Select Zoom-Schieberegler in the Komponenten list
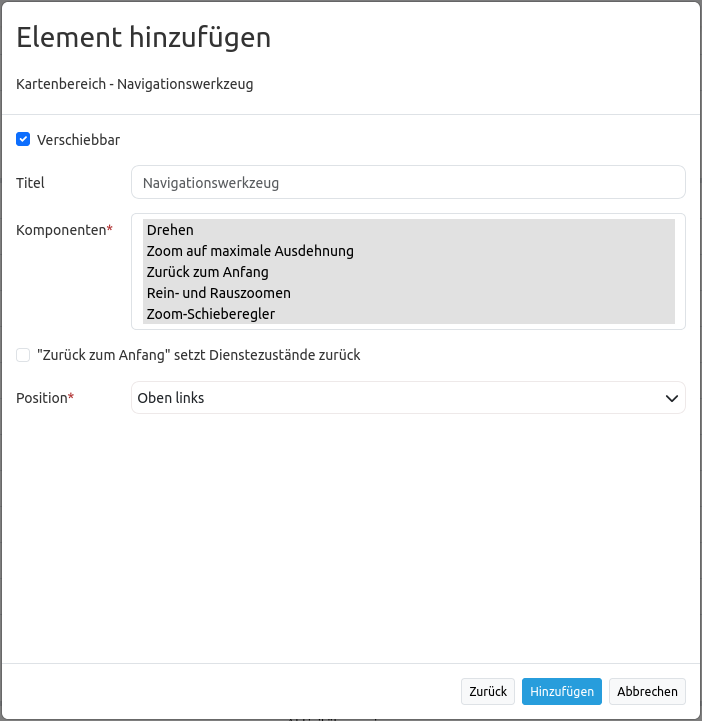 pos(210,314)
